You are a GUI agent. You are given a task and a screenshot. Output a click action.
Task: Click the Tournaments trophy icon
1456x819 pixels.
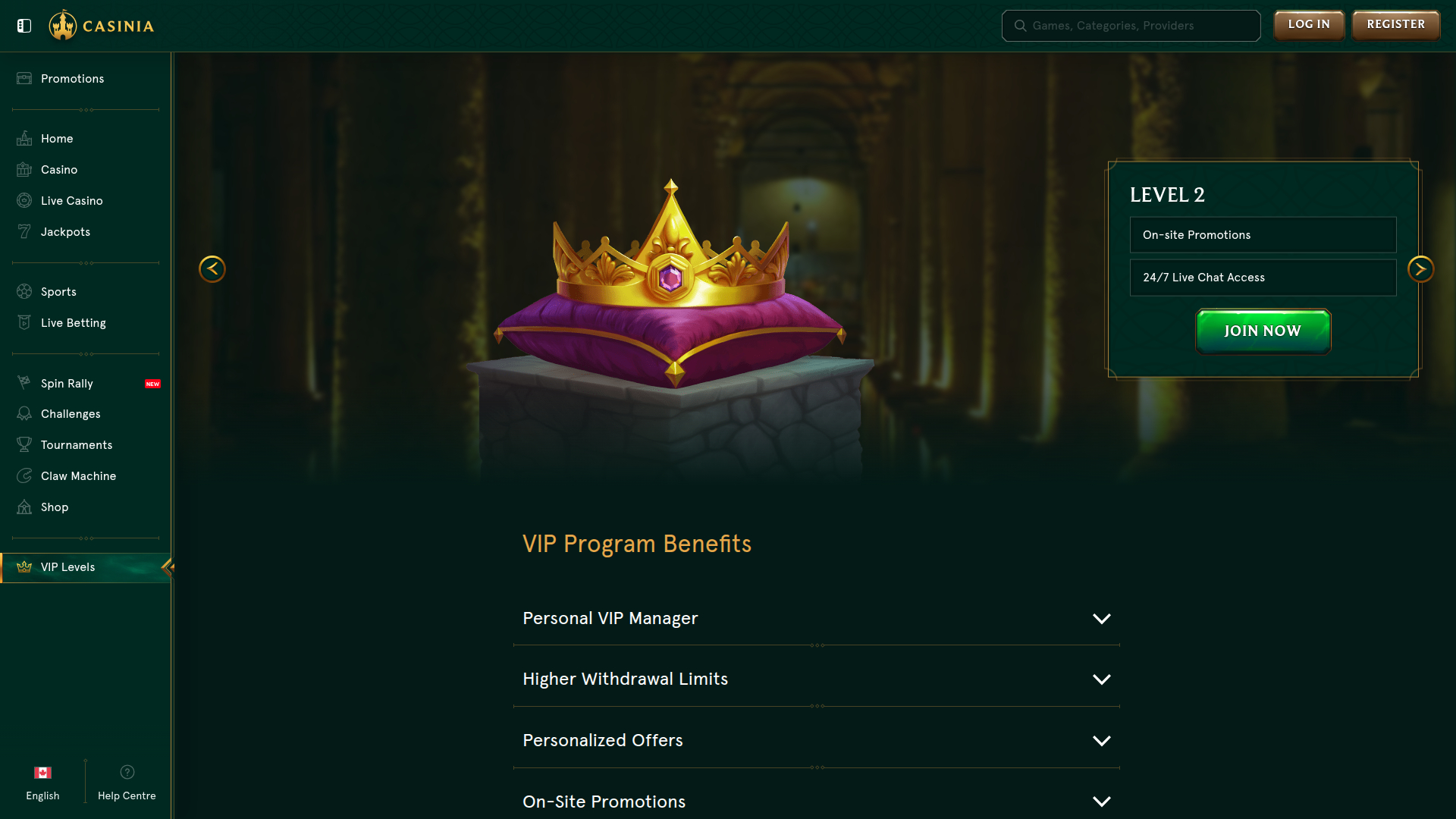point(24,444)
